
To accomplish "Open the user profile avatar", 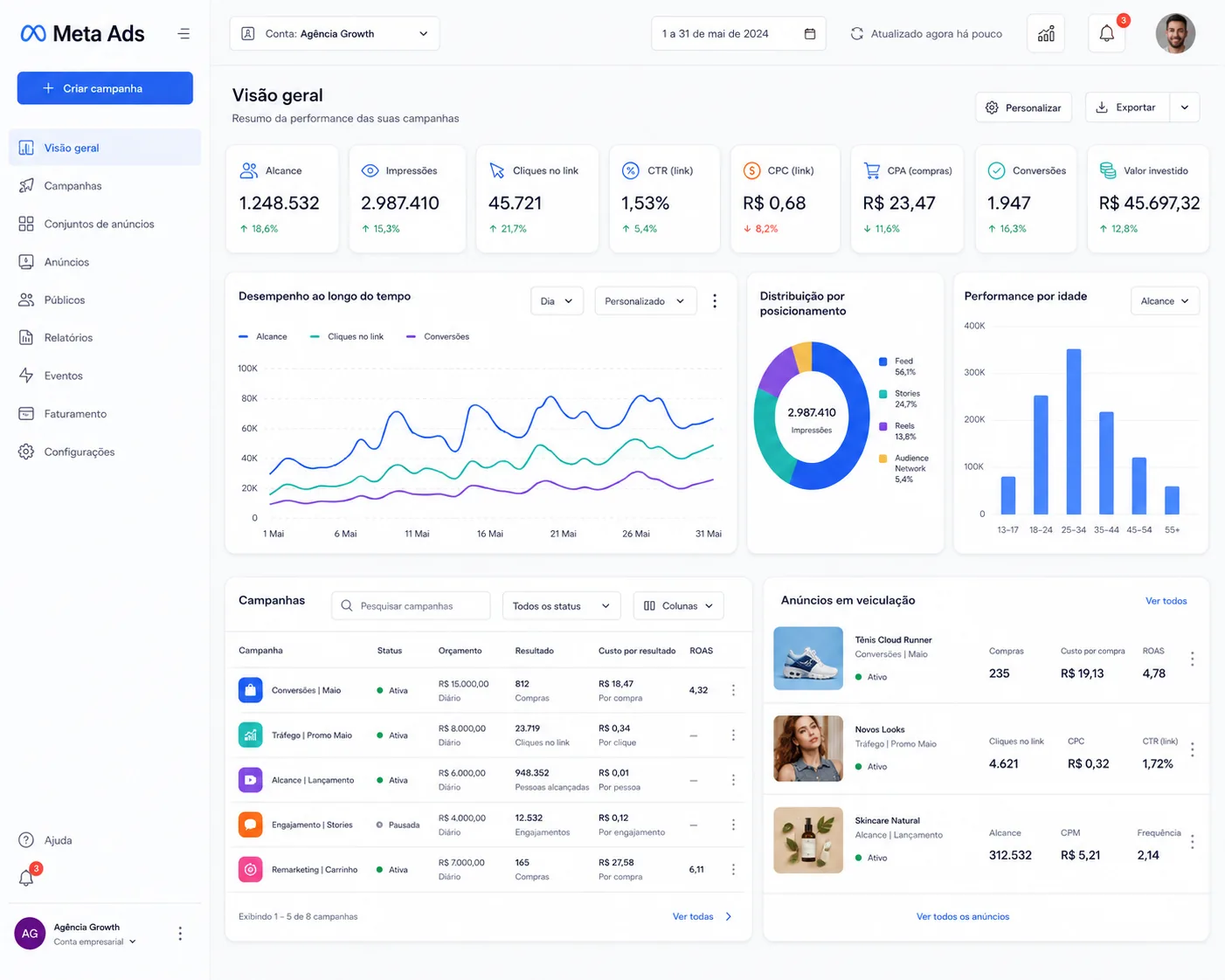I will click(x=1175, y=34).
